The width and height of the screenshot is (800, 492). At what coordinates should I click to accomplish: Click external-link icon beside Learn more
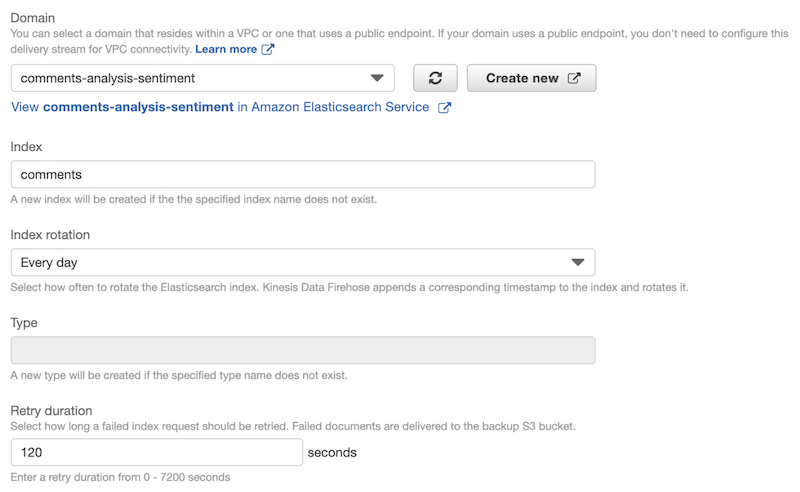(268, 49)
